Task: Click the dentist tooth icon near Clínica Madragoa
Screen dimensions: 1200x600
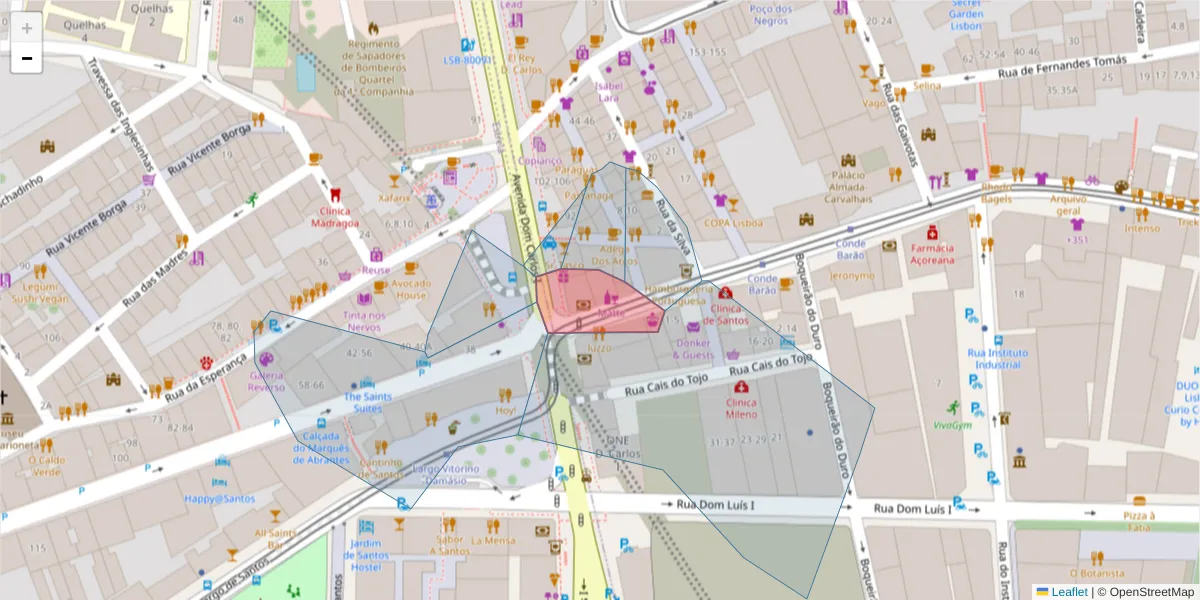Action: tap(335, 195)
